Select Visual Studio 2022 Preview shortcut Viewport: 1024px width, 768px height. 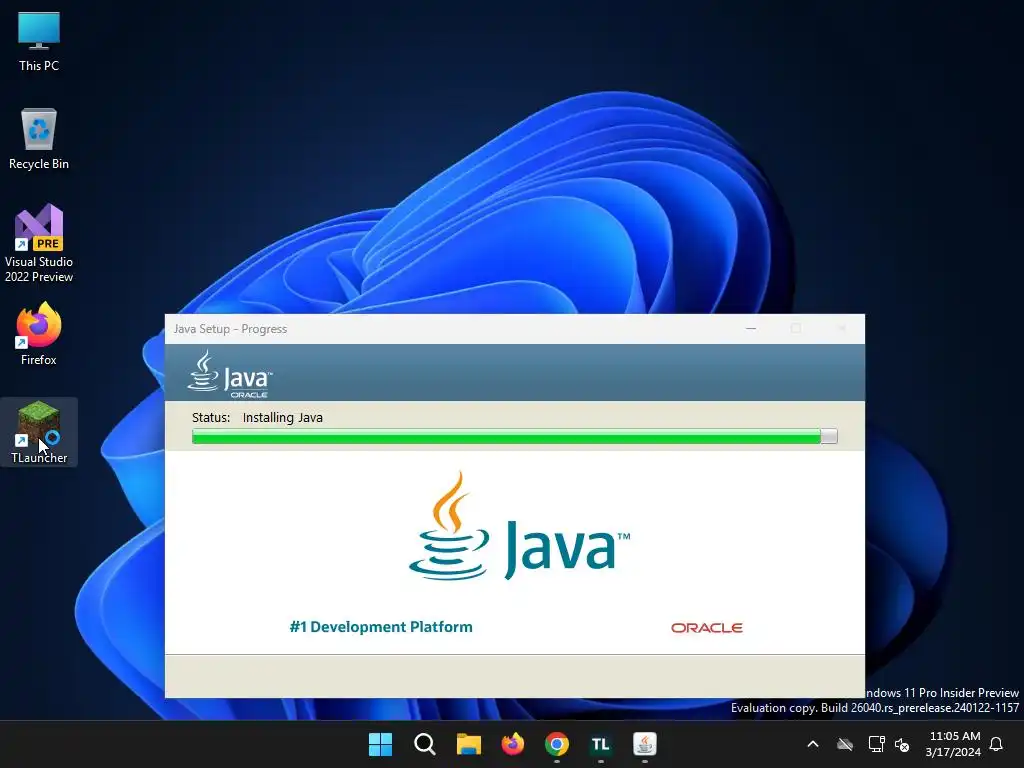point(39,244)
